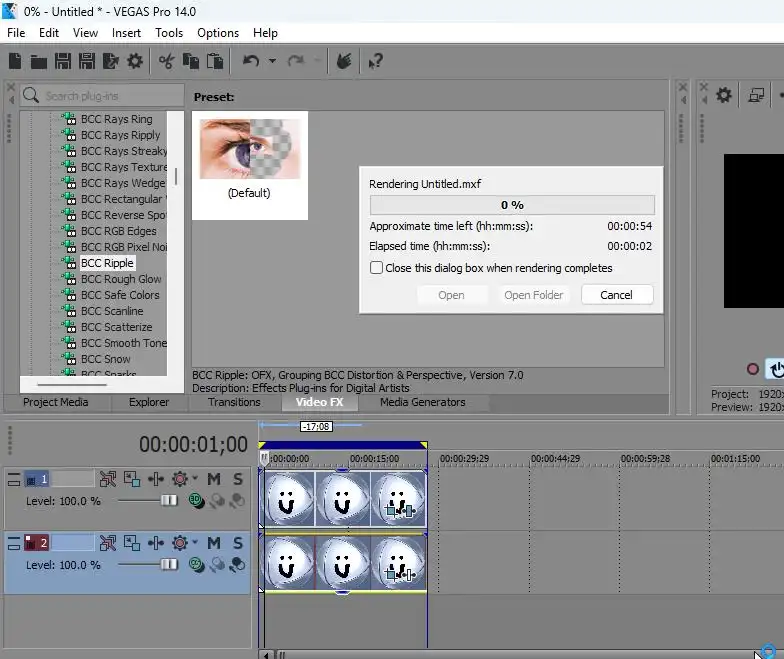Click the render progress bar showing 0 %
The image size is (784, 659).
[x=512, y=205]
